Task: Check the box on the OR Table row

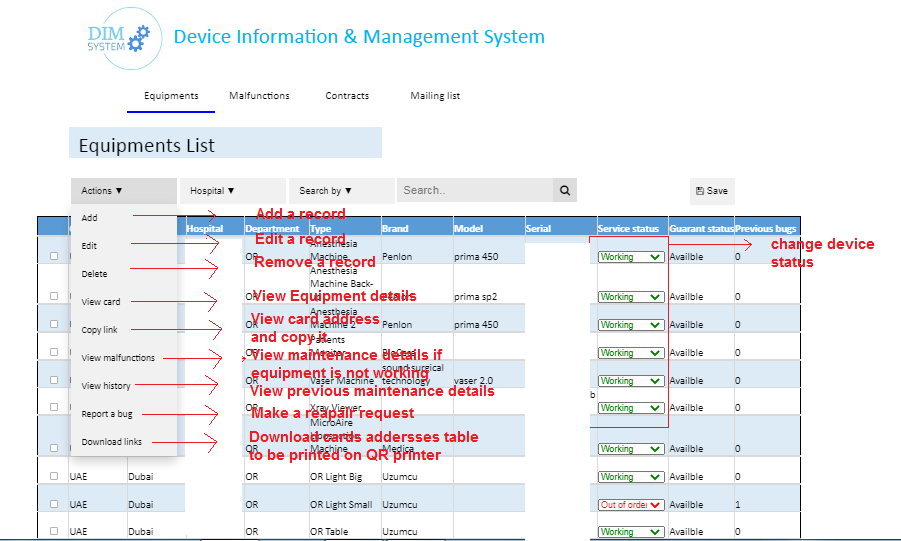Action: (x=54, y=532)
